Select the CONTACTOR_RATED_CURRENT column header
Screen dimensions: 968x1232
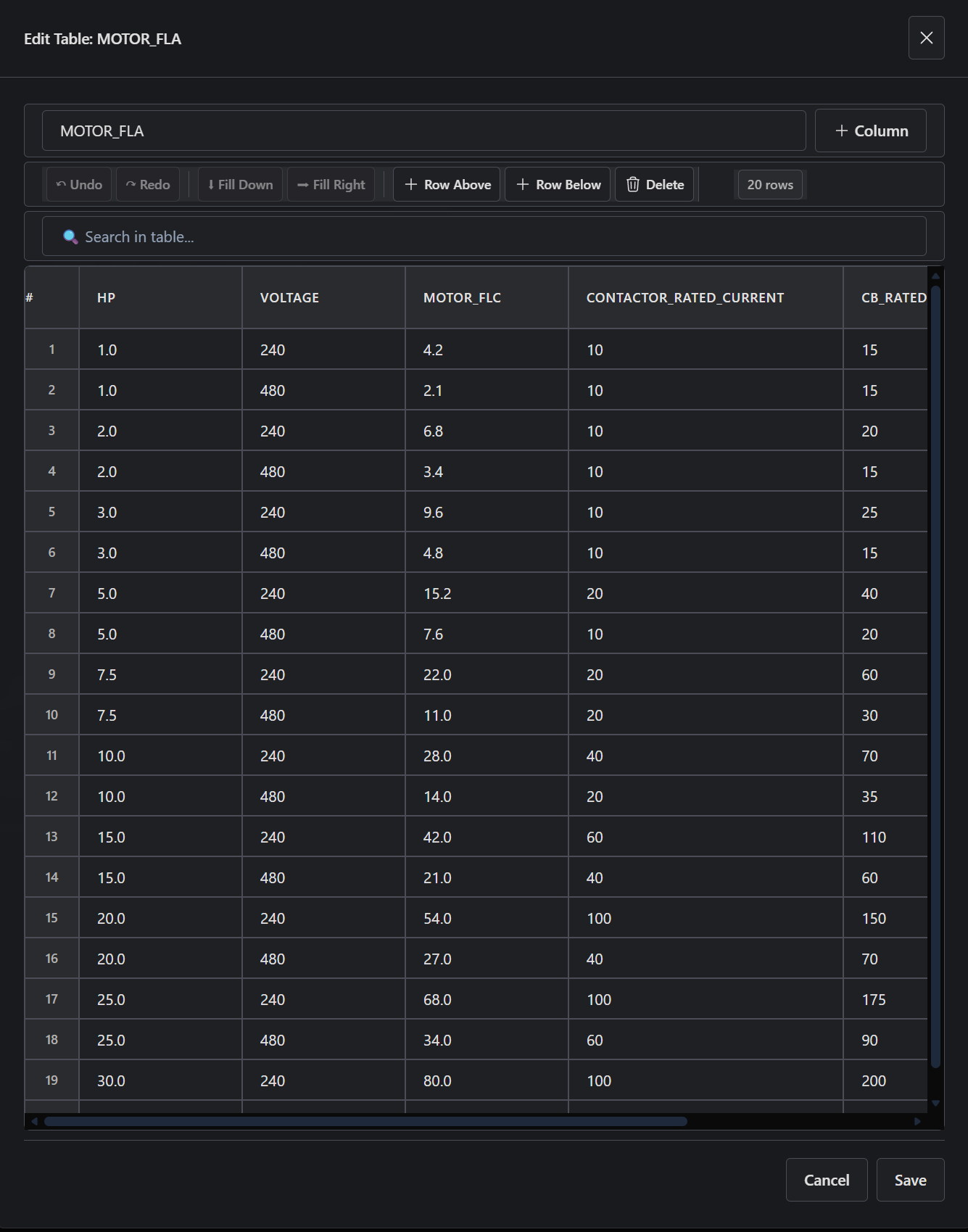[706, 297]
